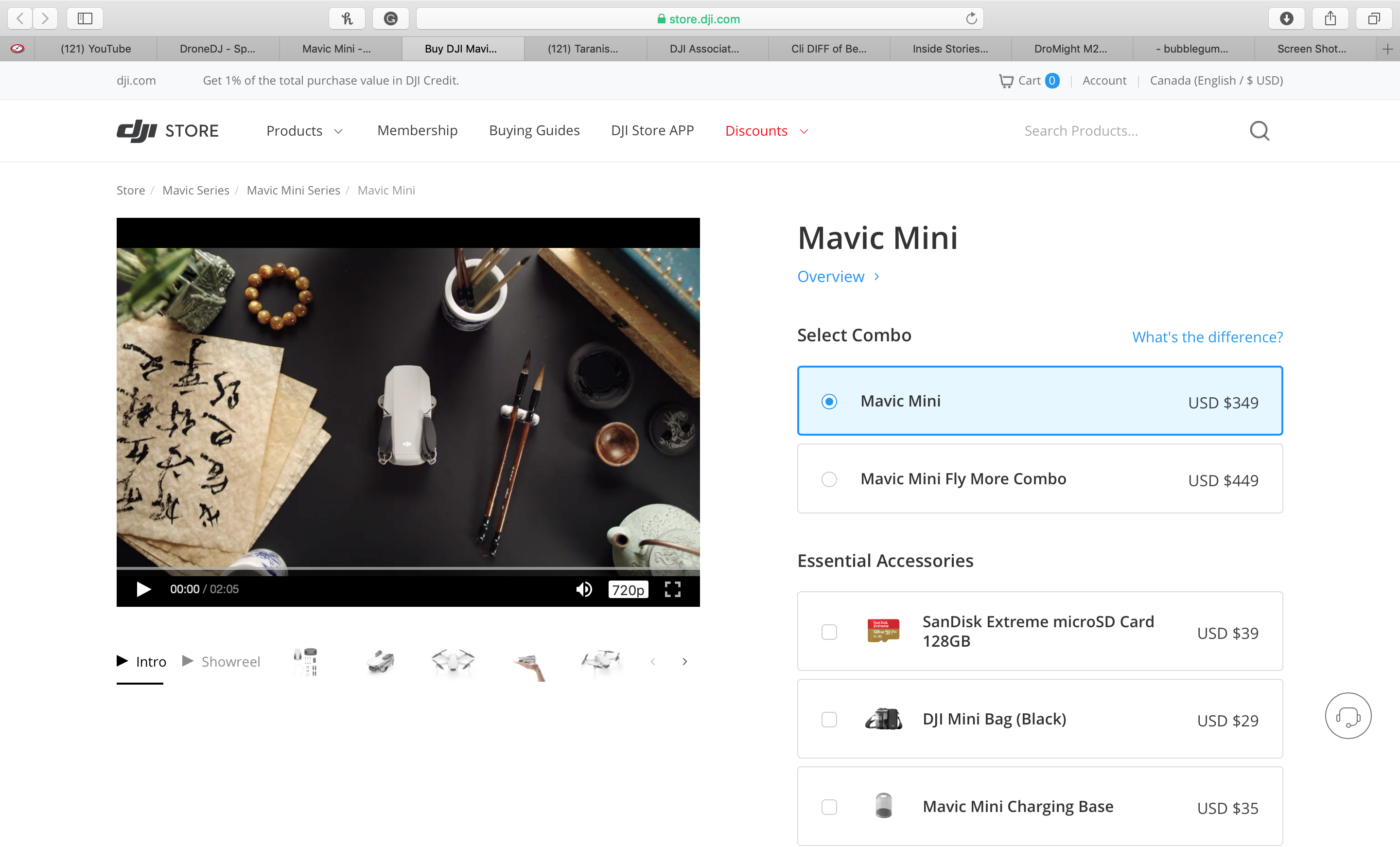Screen dimensions: 1400x847
Task: Open the shopping cart icon
Action: [1006, 81]
